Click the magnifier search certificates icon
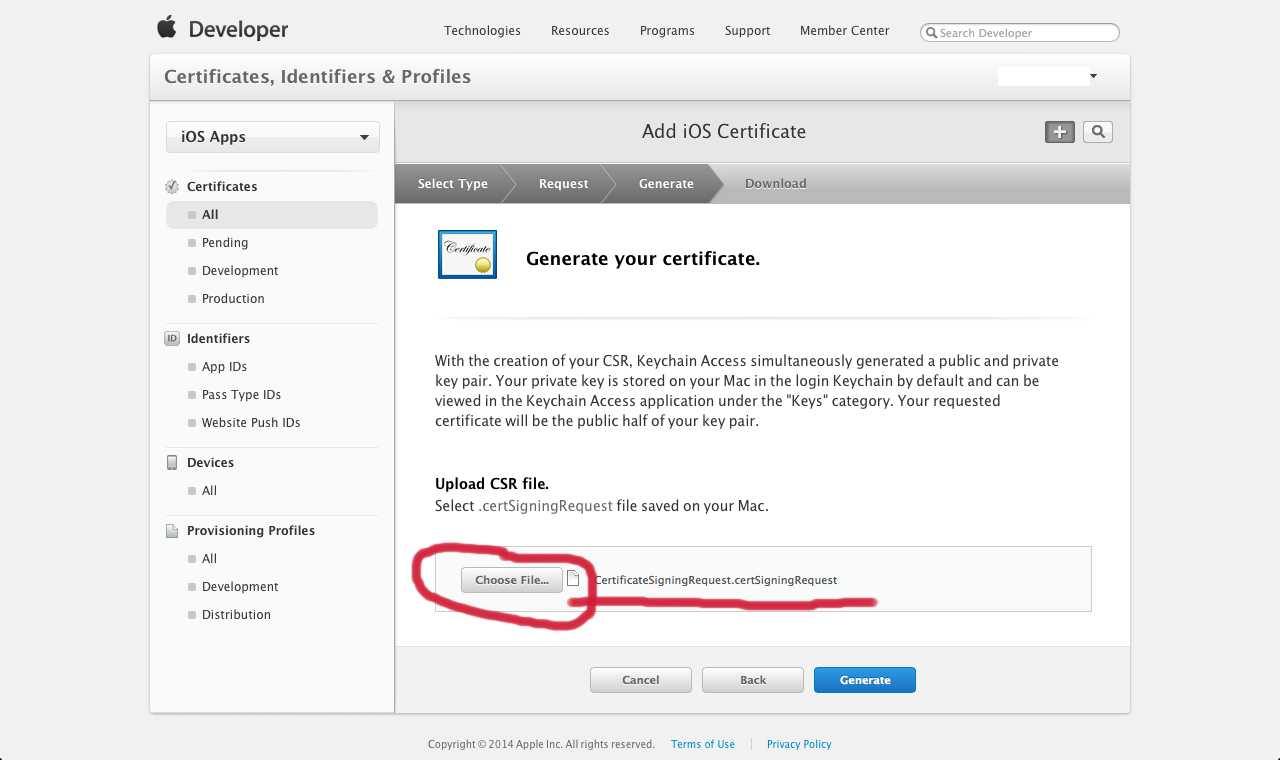1280x760 pixels. (x=1098, y=132)
